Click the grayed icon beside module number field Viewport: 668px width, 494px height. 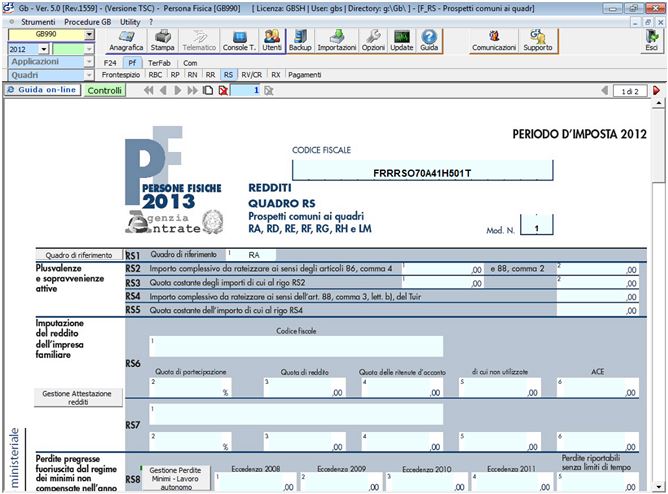(268, 90)
